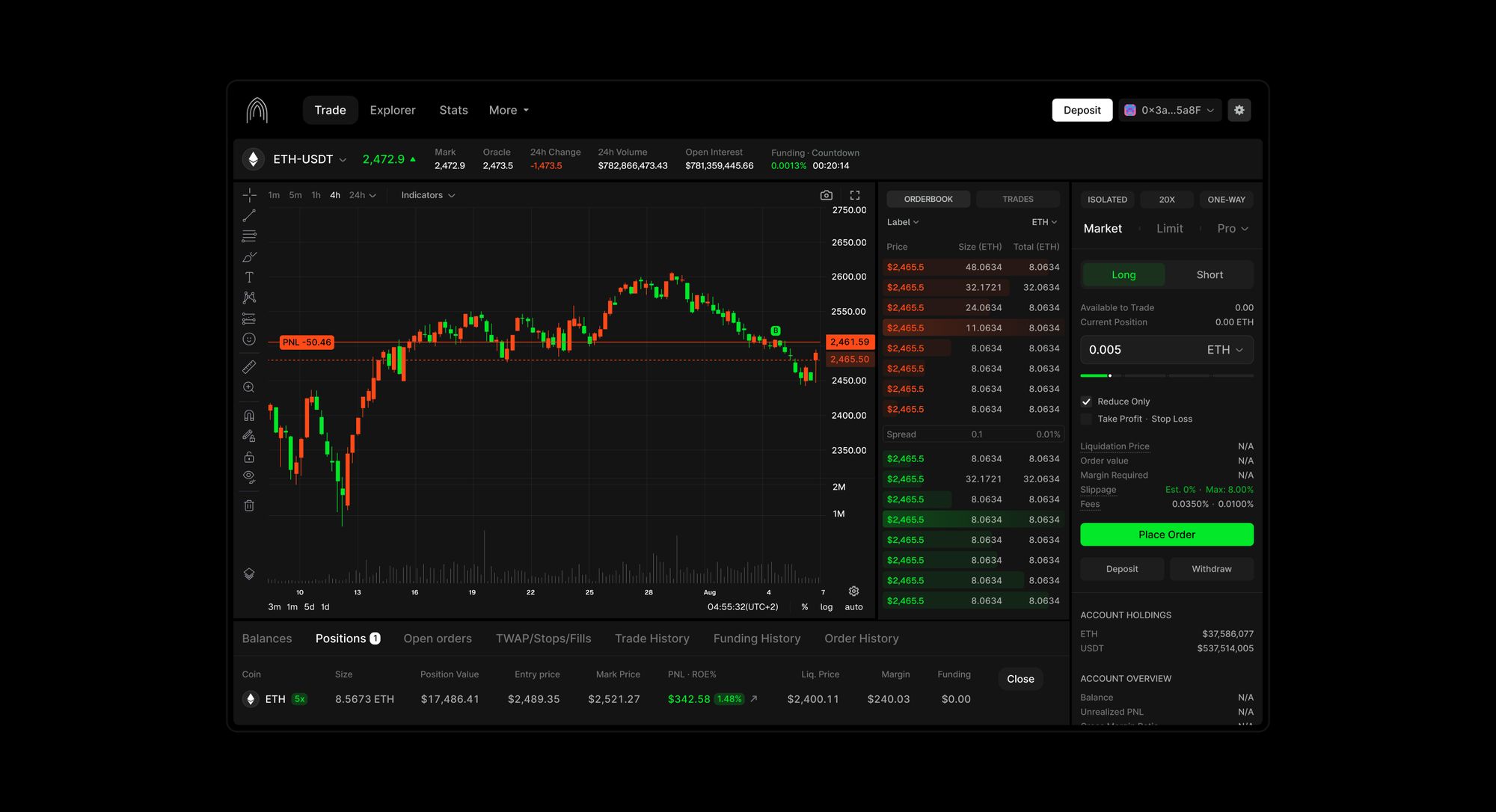This screenshot has width=1496, height=812.
Task: Open settings gear in top bar
Action: click(1239, 110)
